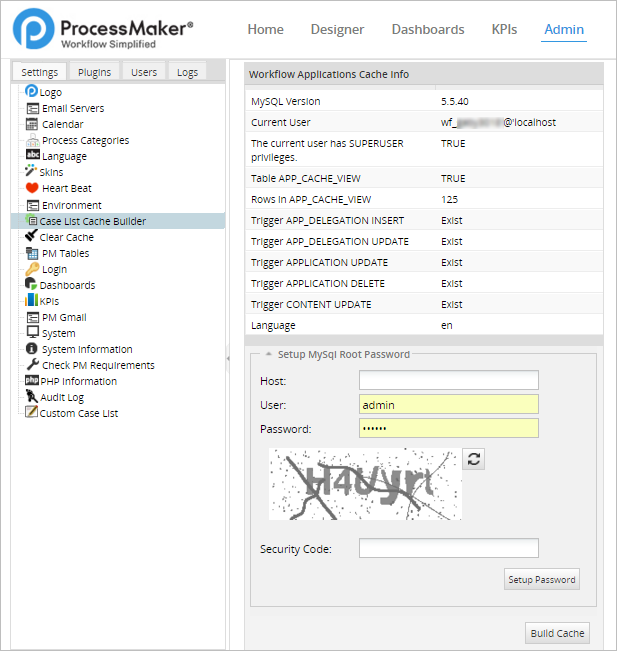Switch to the Plugins tab
The width and height of the screenshot is (617, 651).
point(94,72)
